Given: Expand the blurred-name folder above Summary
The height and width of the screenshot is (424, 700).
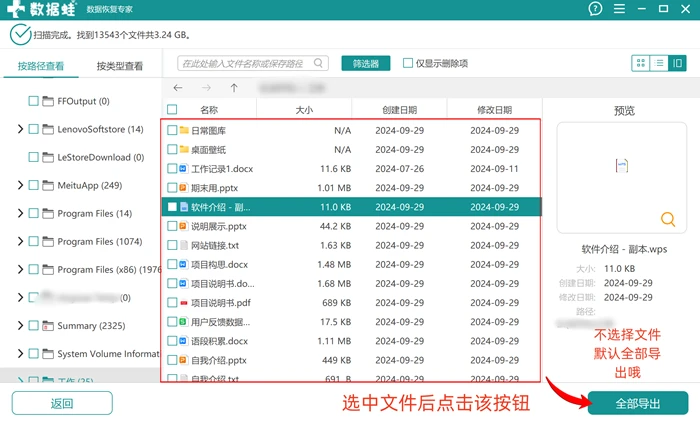Looking at the screenshot, I should [x=20, y=297].
